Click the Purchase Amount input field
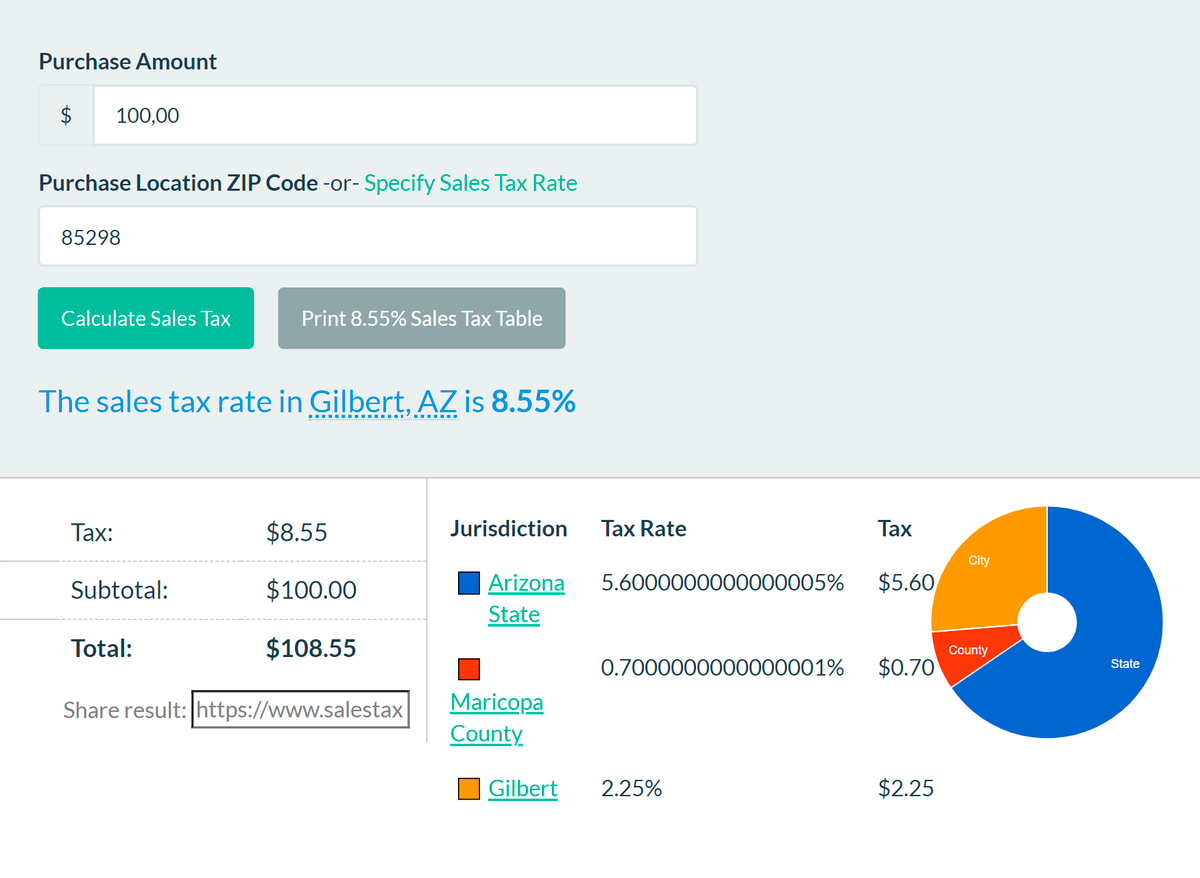 [394, 115]
